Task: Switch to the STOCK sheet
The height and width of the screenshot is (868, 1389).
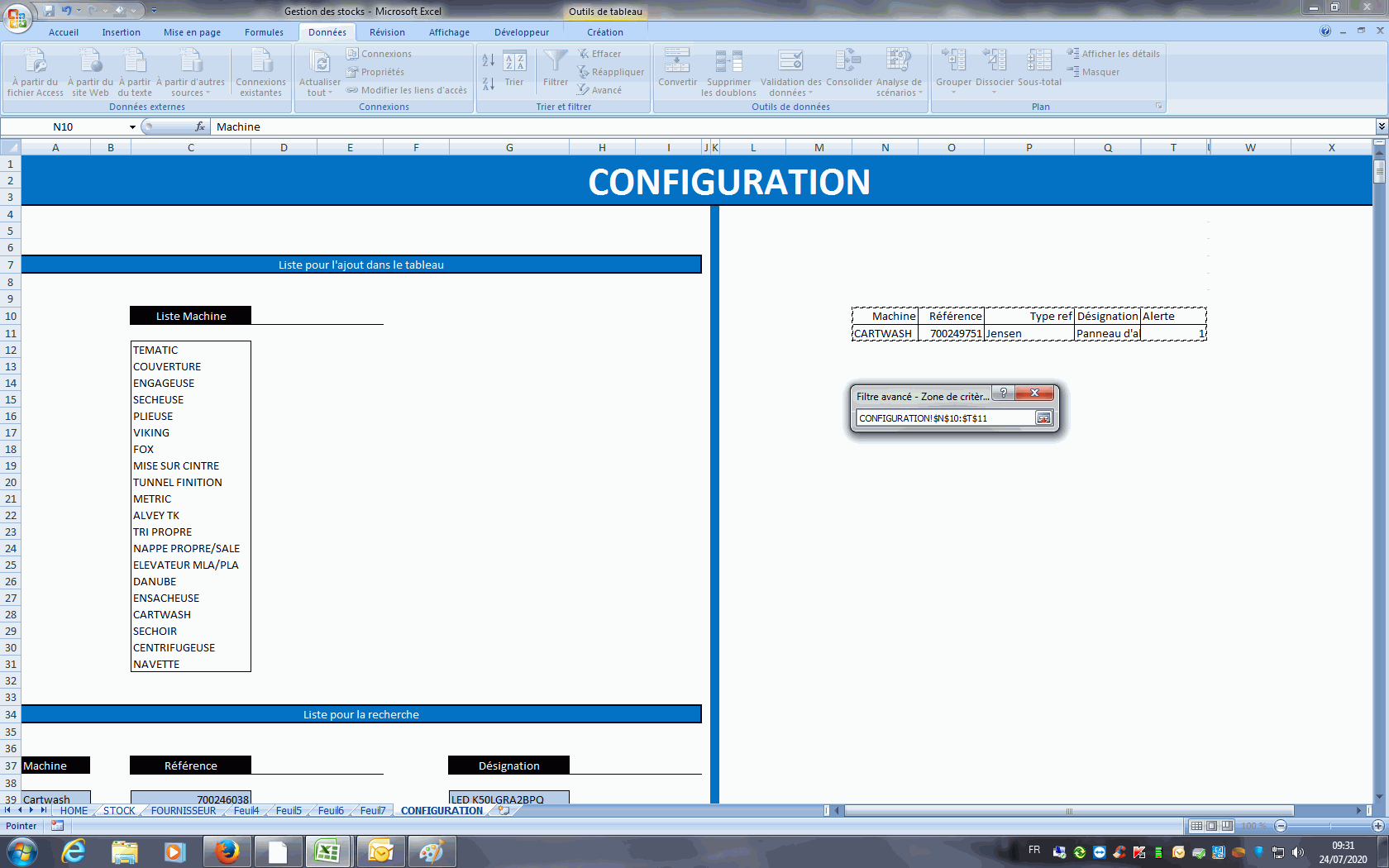Action: [119, 811]
